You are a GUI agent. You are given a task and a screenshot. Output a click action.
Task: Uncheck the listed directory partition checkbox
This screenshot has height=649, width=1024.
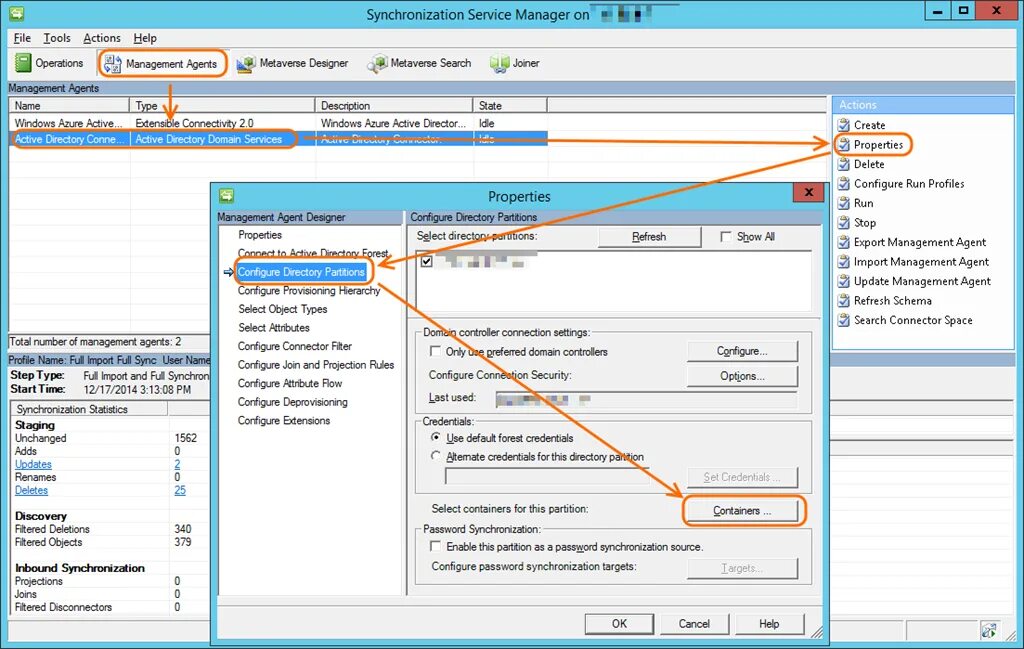pos(426,261)
